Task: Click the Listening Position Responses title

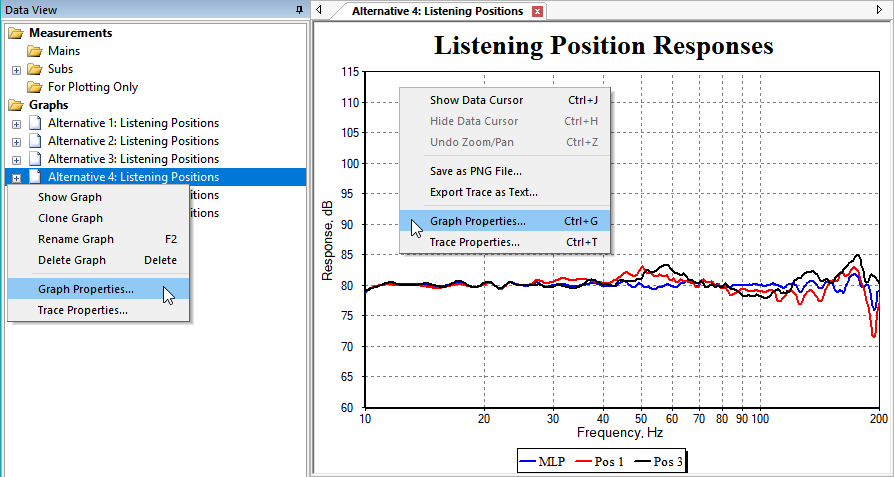Action: click(603, 46)
